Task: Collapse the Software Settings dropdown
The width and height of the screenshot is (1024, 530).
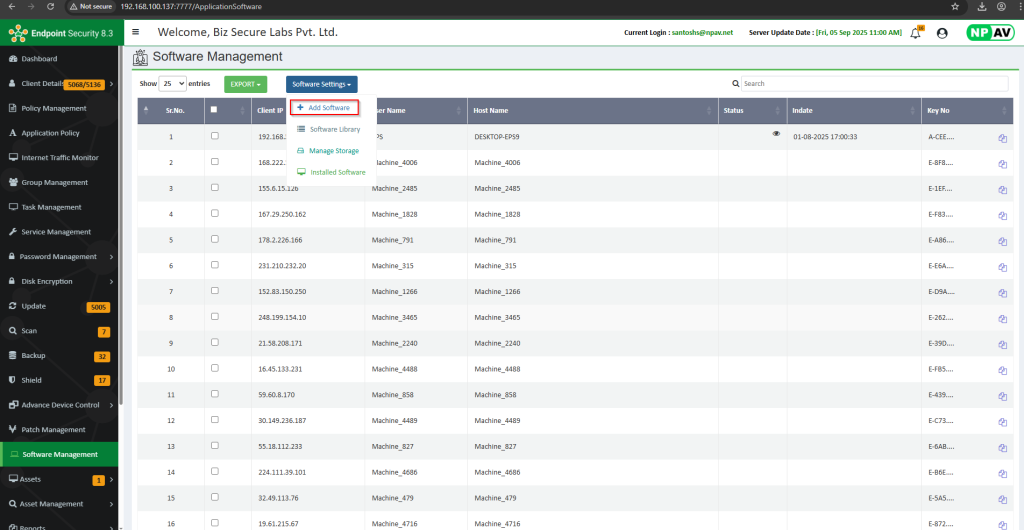Action: coord(321,84)
